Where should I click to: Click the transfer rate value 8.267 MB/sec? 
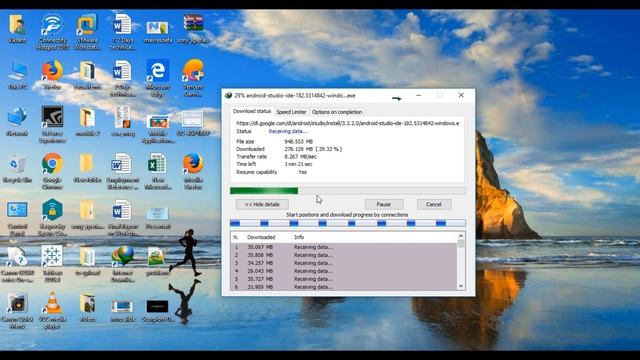tap(300, 157)
